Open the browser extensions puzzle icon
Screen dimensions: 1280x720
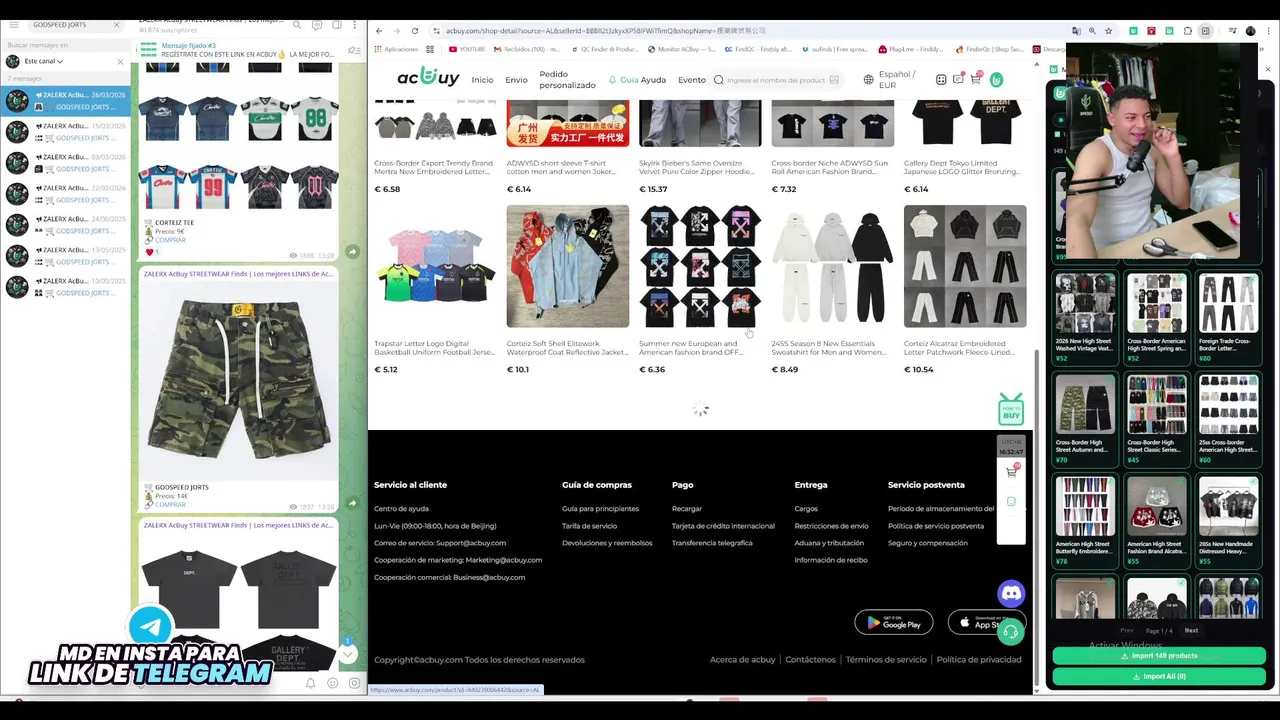click(1187, 31)
